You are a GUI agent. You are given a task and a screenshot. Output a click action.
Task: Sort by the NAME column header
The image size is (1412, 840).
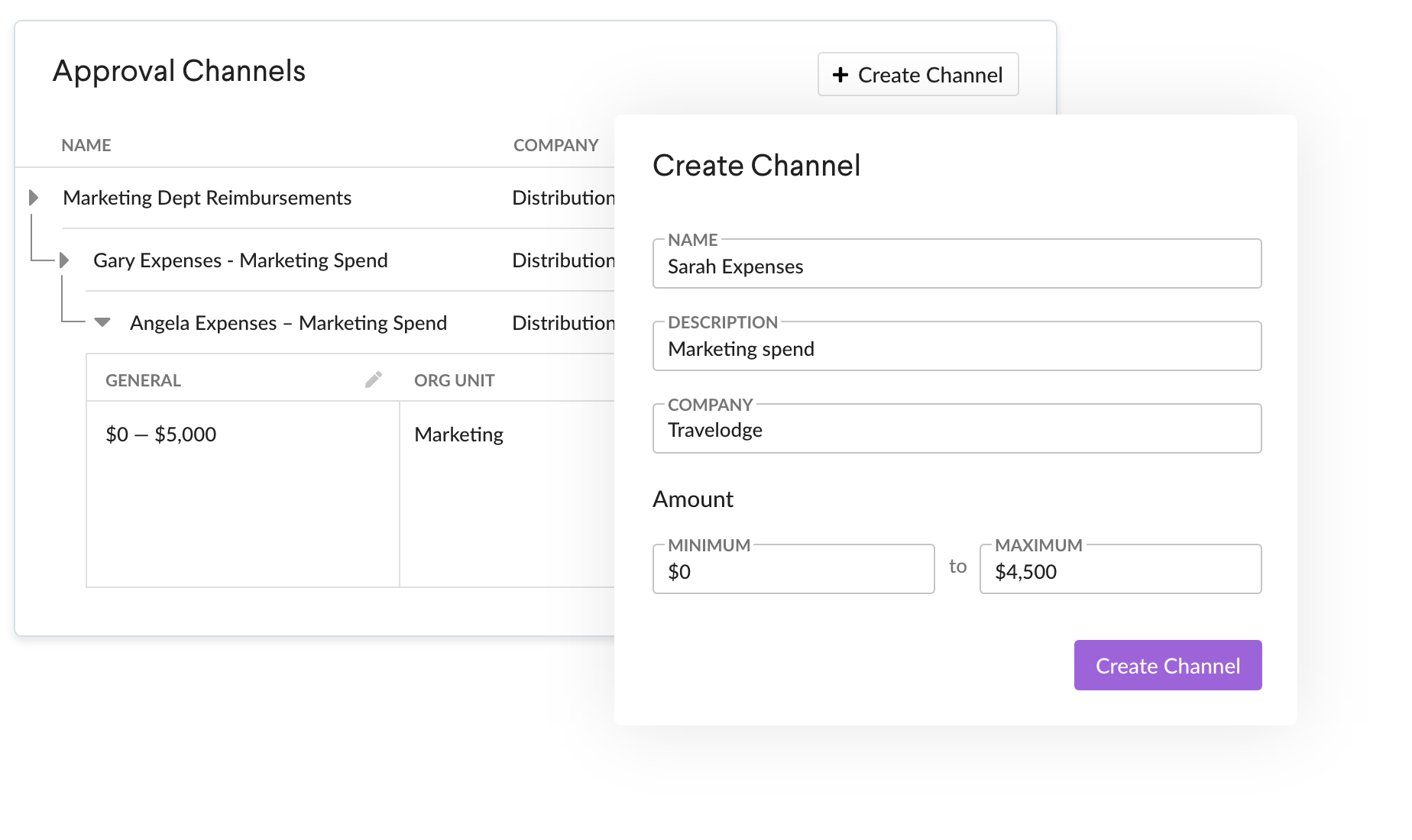86,145
